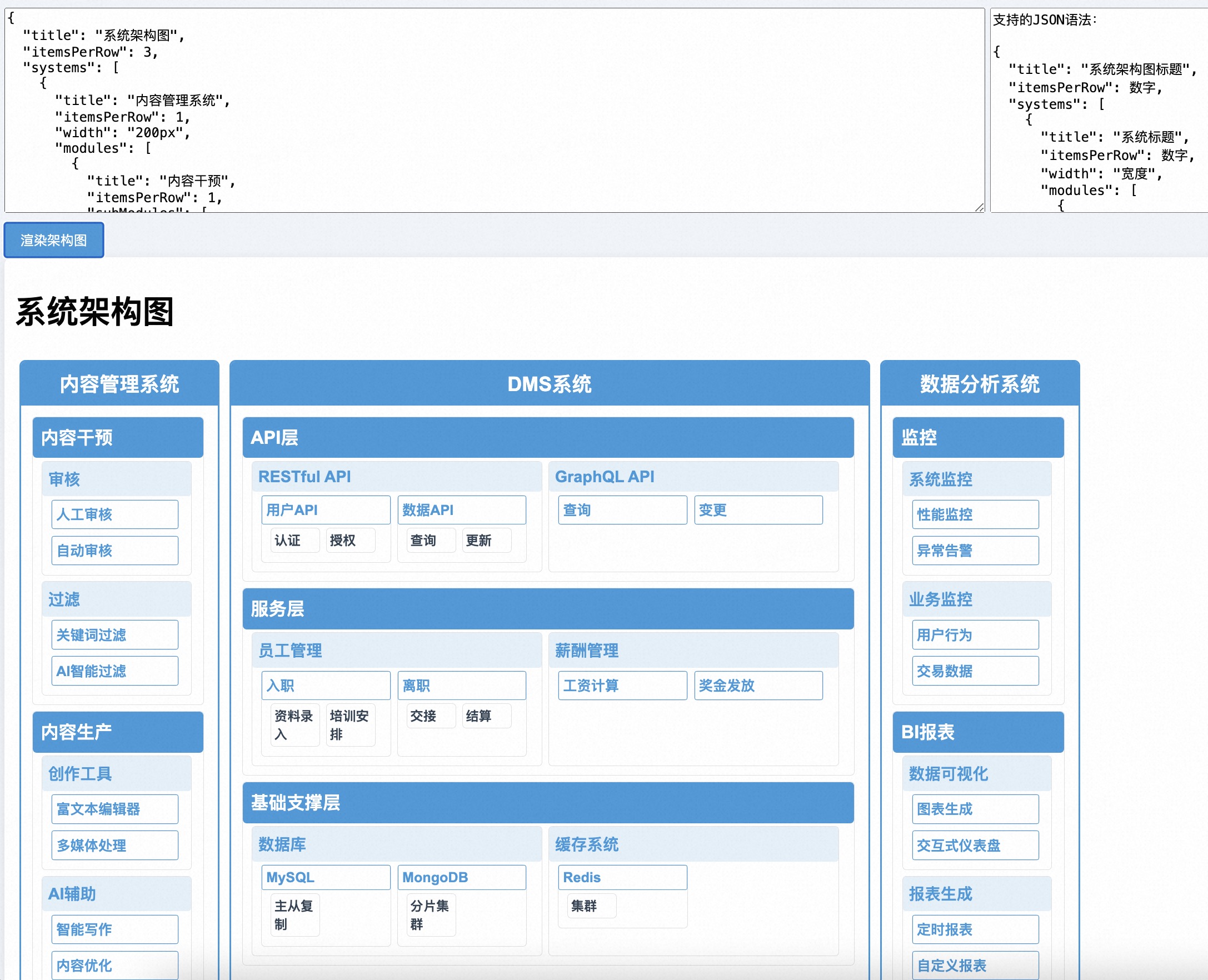
Task: Select the MongoDB box
Action: 462,878
